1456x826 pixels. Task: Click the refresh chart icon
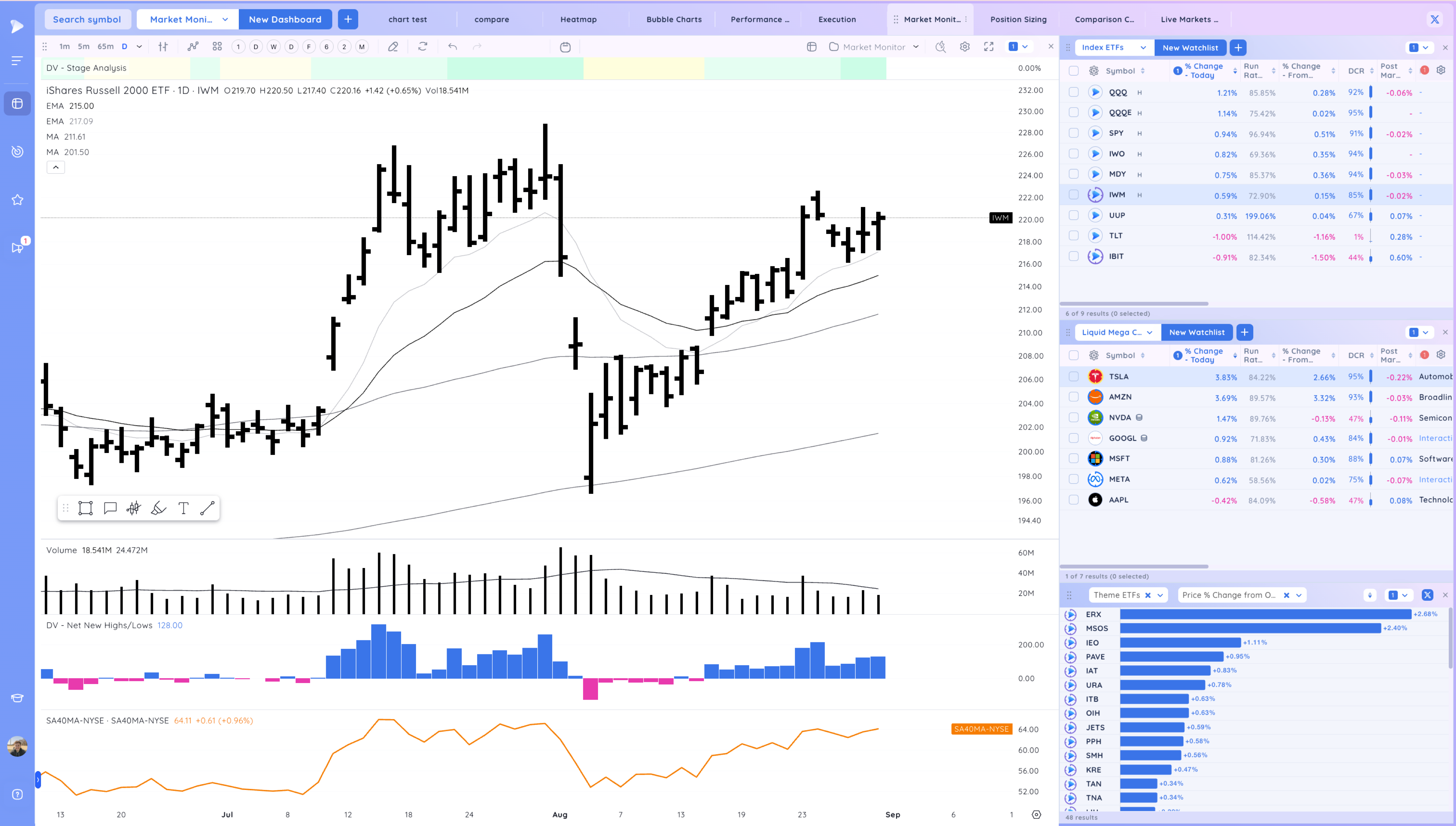coord(422,47)
